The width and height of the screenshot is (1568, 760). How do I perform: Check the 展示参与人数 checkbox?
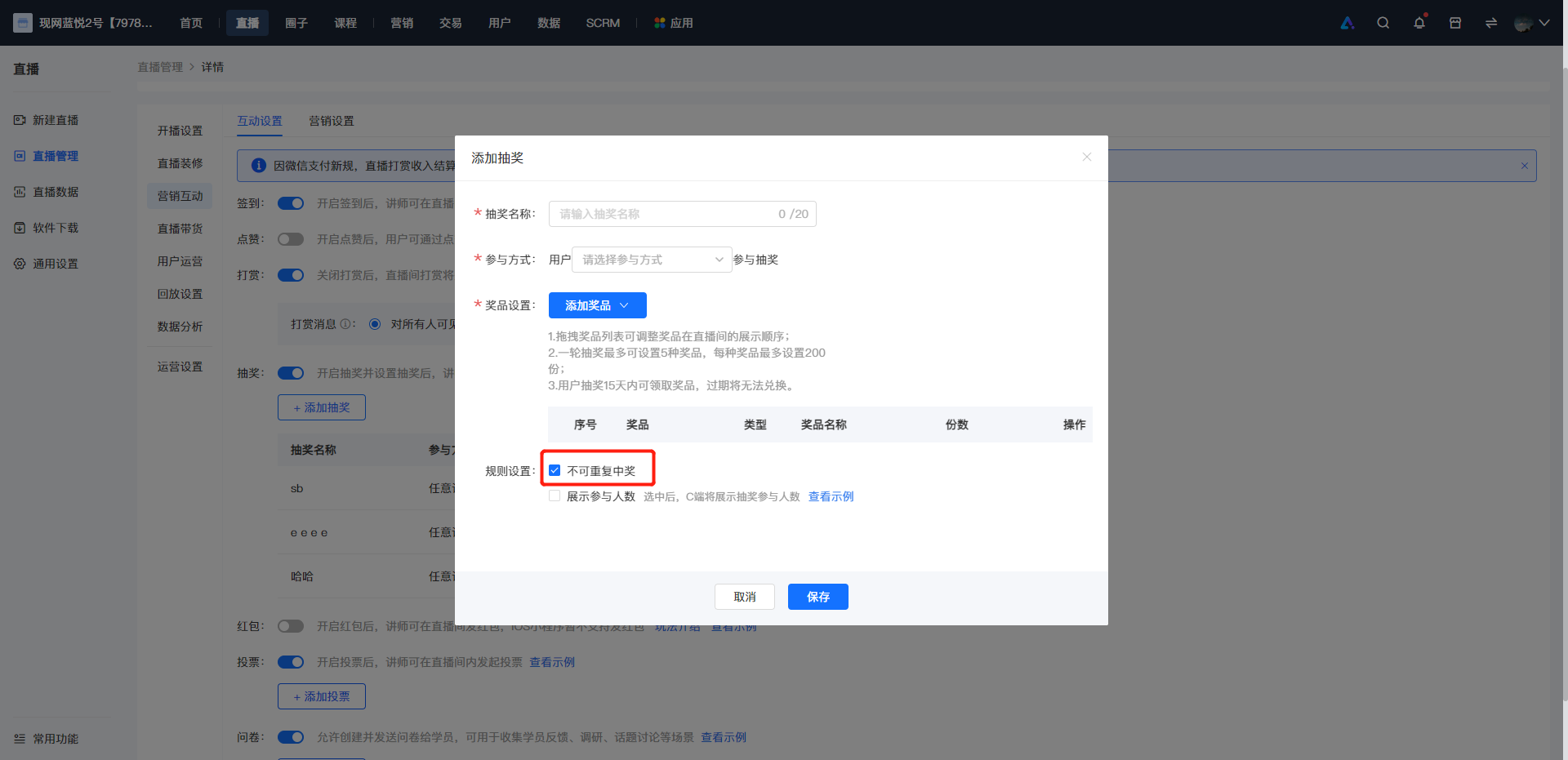555,496
